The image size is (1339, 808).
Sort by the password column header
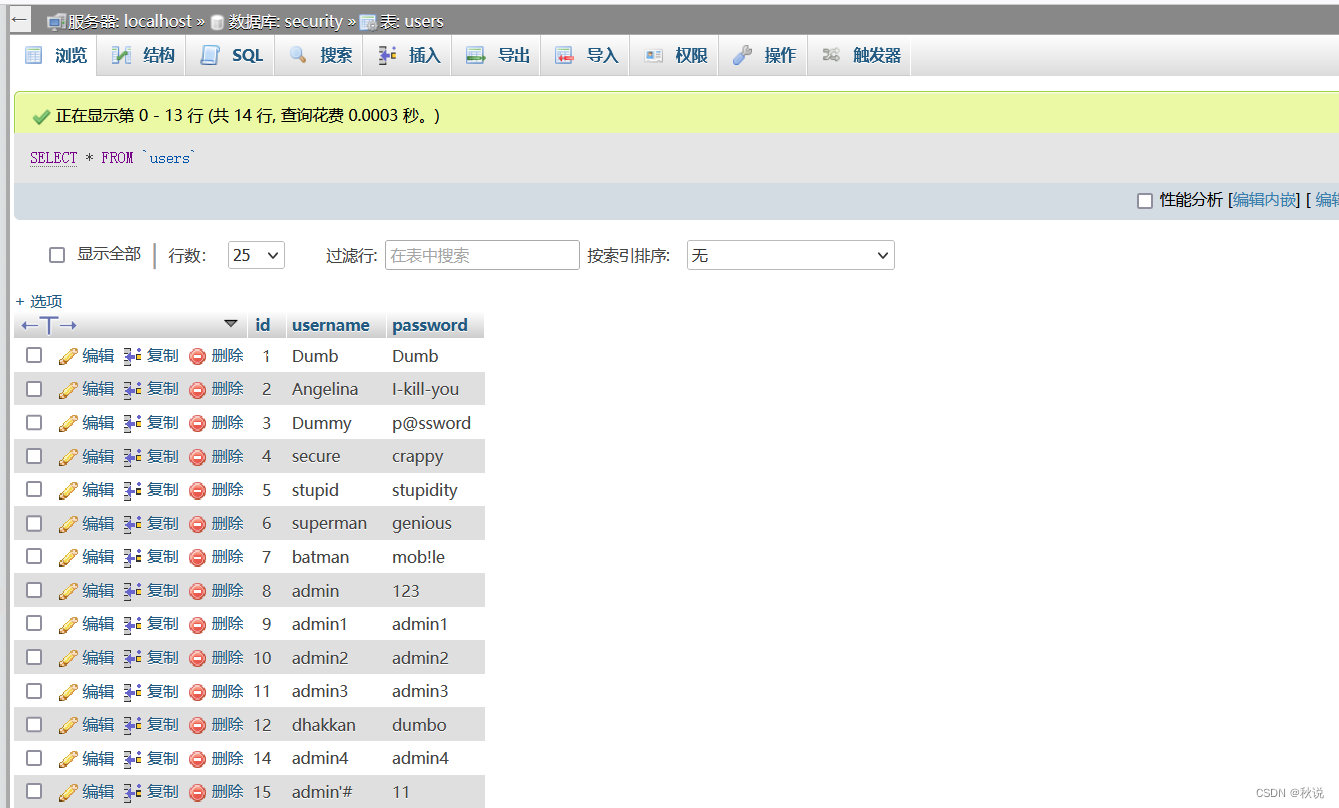tap(430, 325)
